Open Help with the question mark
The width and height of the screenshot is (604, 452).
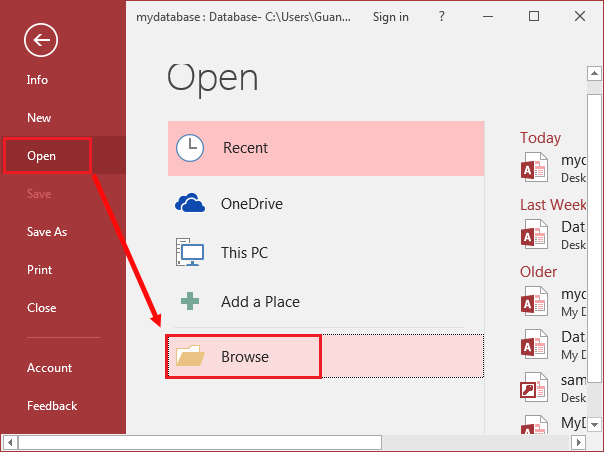441,17
